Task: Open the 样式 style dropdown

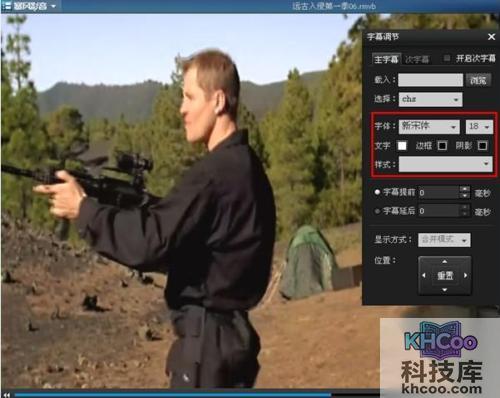Action: (445, 164)
